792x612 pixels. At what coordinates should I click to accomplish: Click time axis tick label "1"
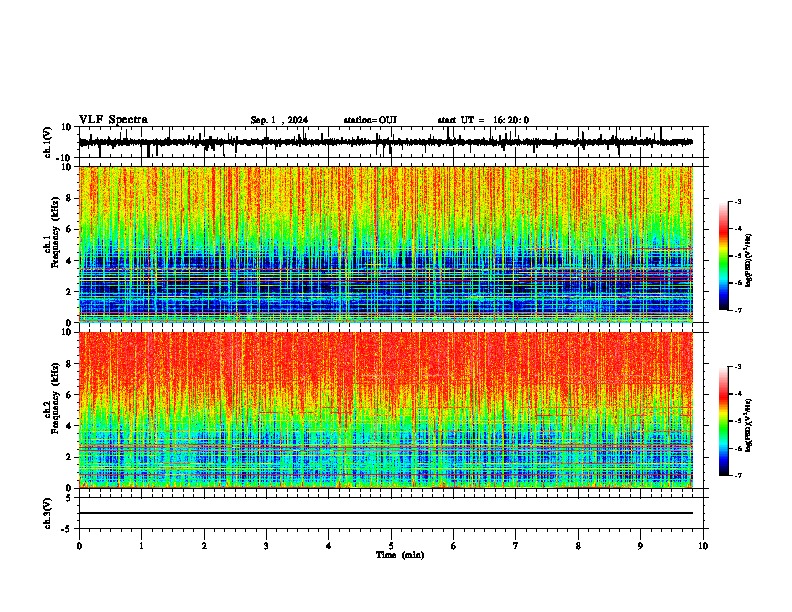[141, 546]
